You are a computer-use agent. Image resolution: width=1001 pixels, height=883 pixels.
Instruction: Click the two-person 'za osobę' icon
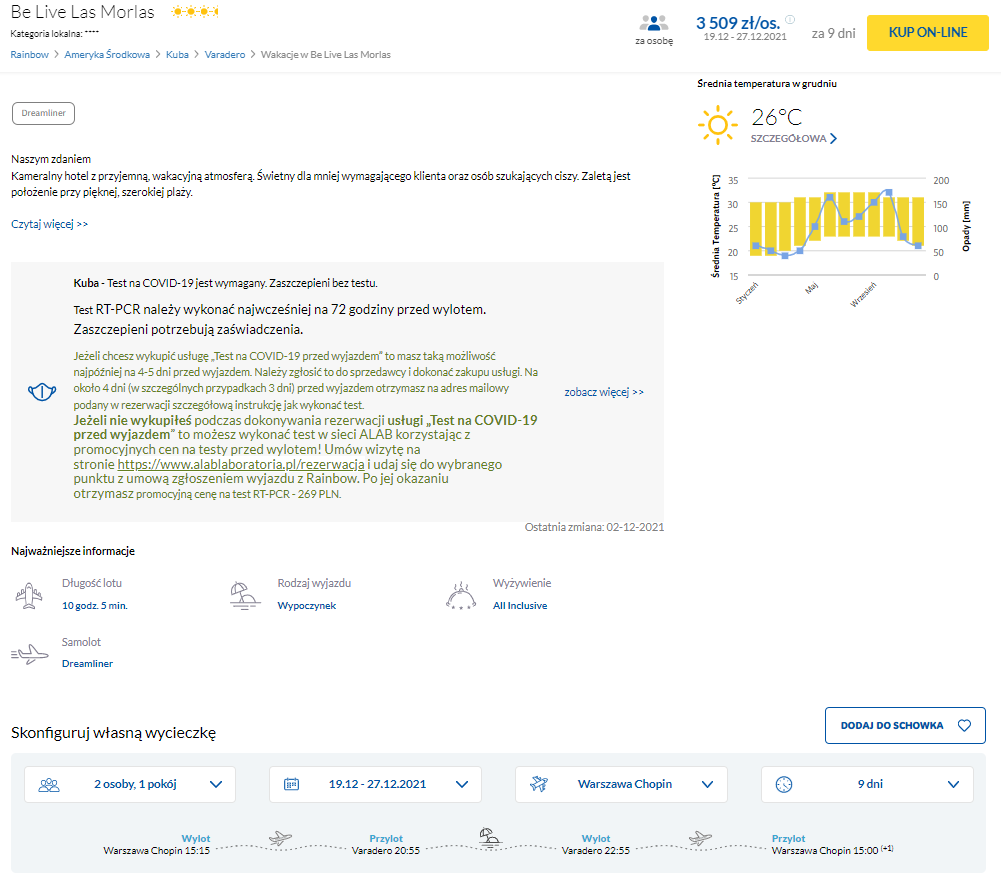click(654, 24)
